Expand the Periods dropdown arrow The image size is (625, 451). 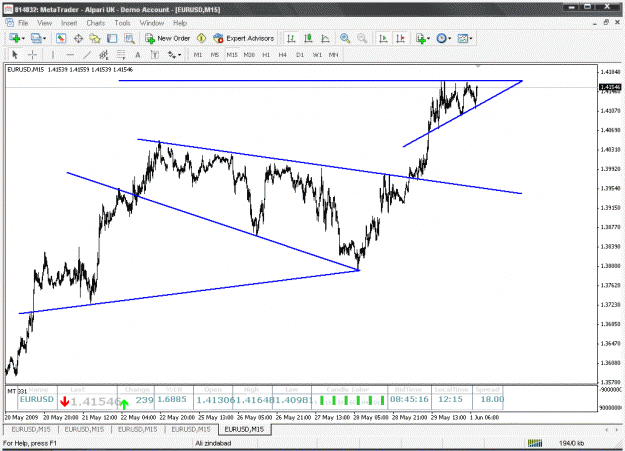point(450,39)
